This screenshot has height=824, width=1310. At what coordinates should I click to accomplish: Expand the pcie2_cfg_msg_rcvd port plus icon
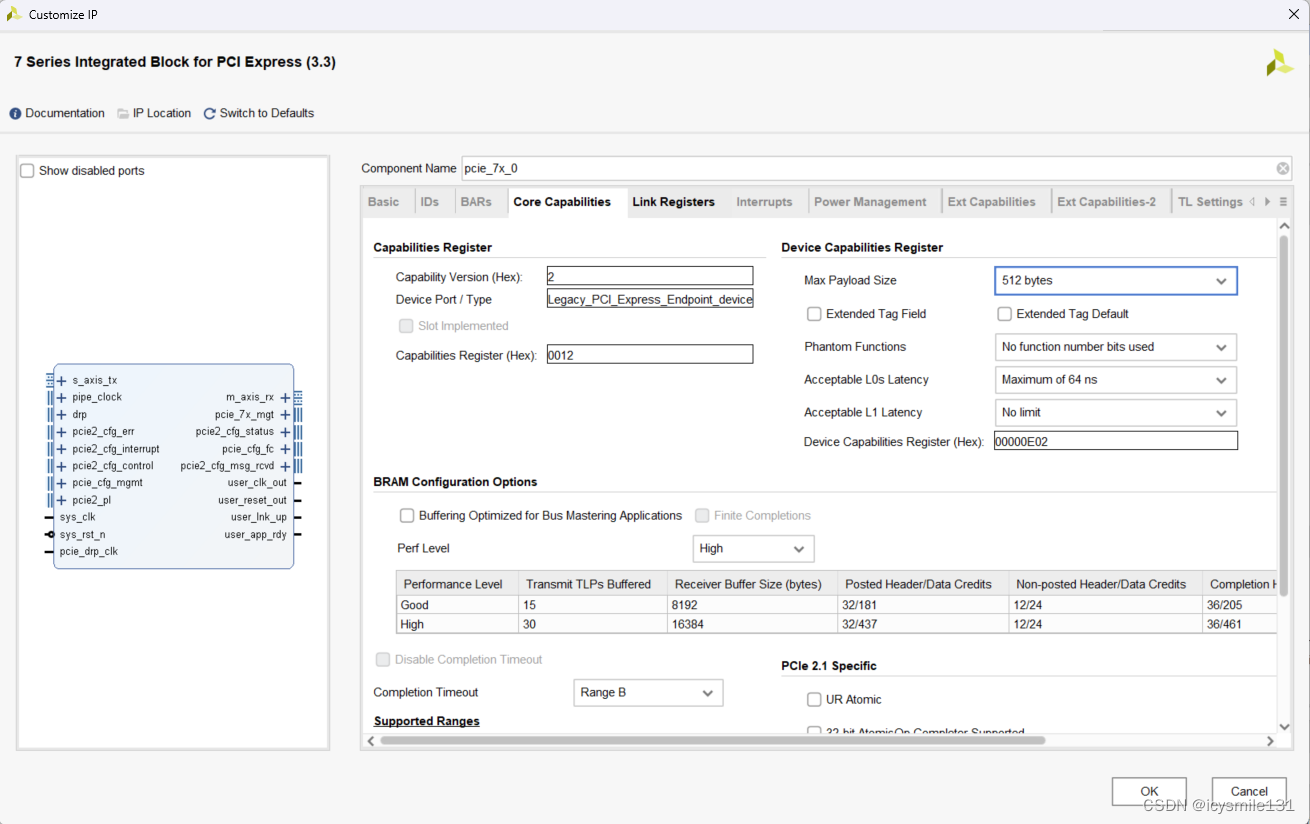click(285, 467)
